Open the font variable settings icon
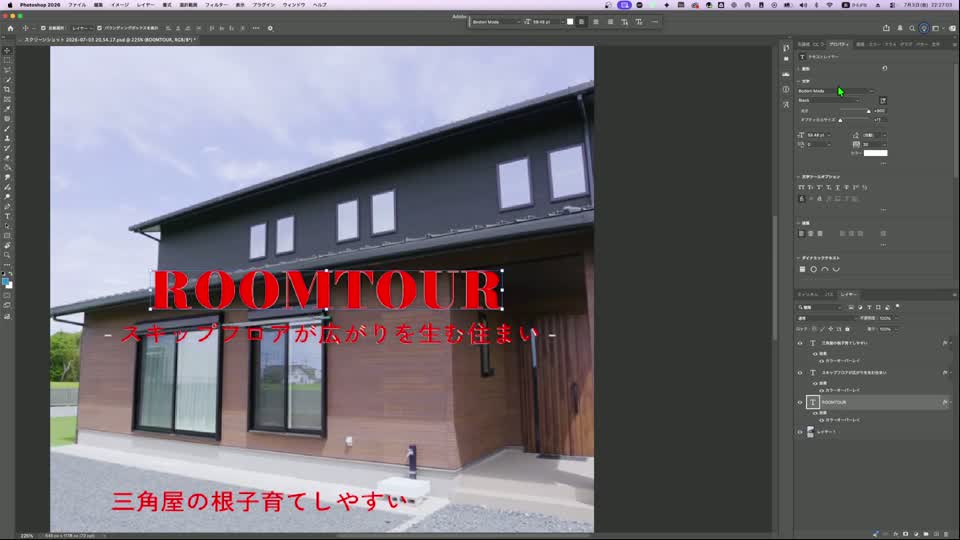Viewport: 960px width, 540px height. (883, 100)
